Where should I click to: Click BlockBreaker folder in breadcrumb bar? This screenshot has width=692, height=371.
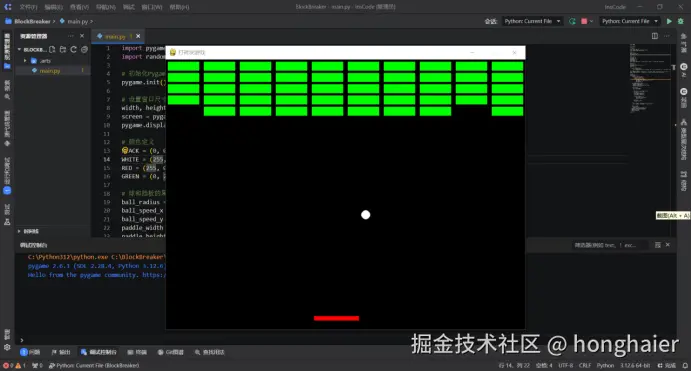(x=28, y=21)
